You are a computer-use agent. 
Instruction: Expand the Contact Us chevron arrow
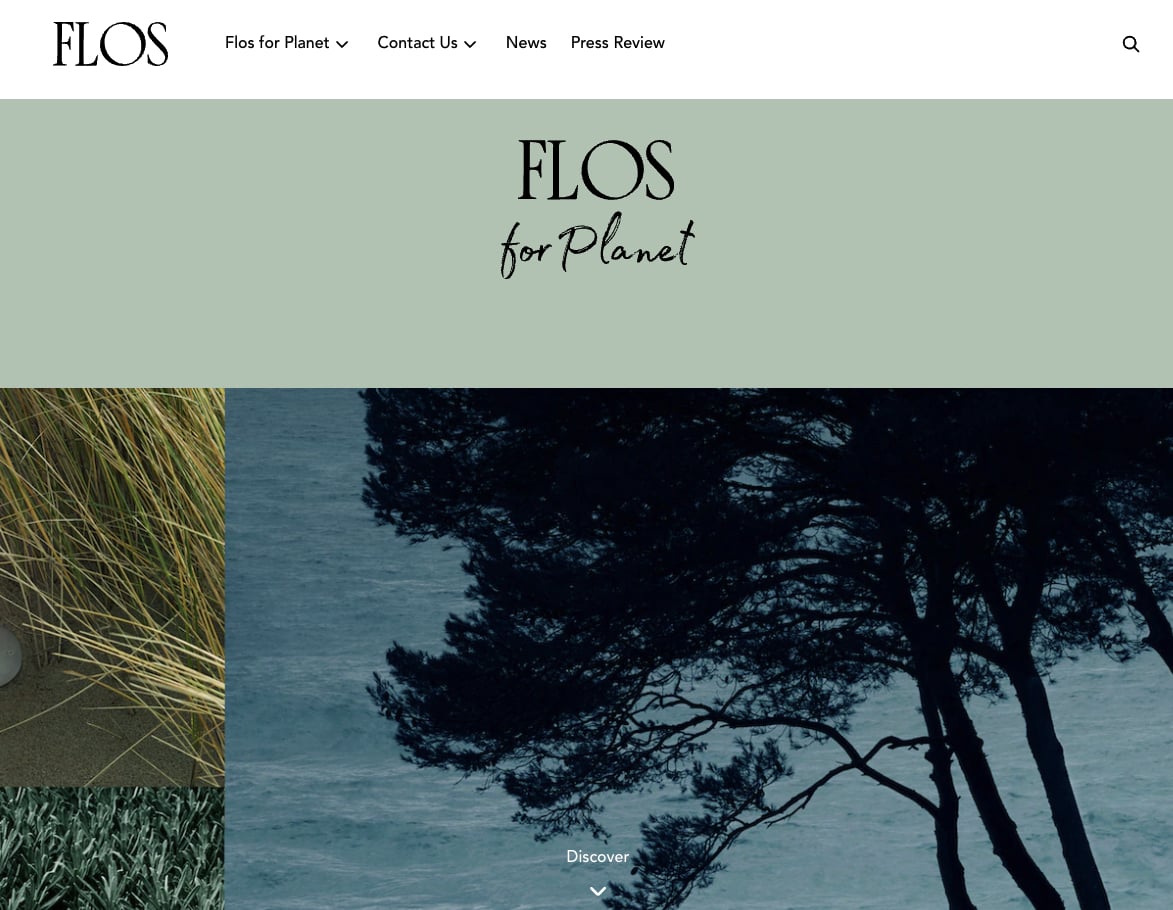[470, 44]
